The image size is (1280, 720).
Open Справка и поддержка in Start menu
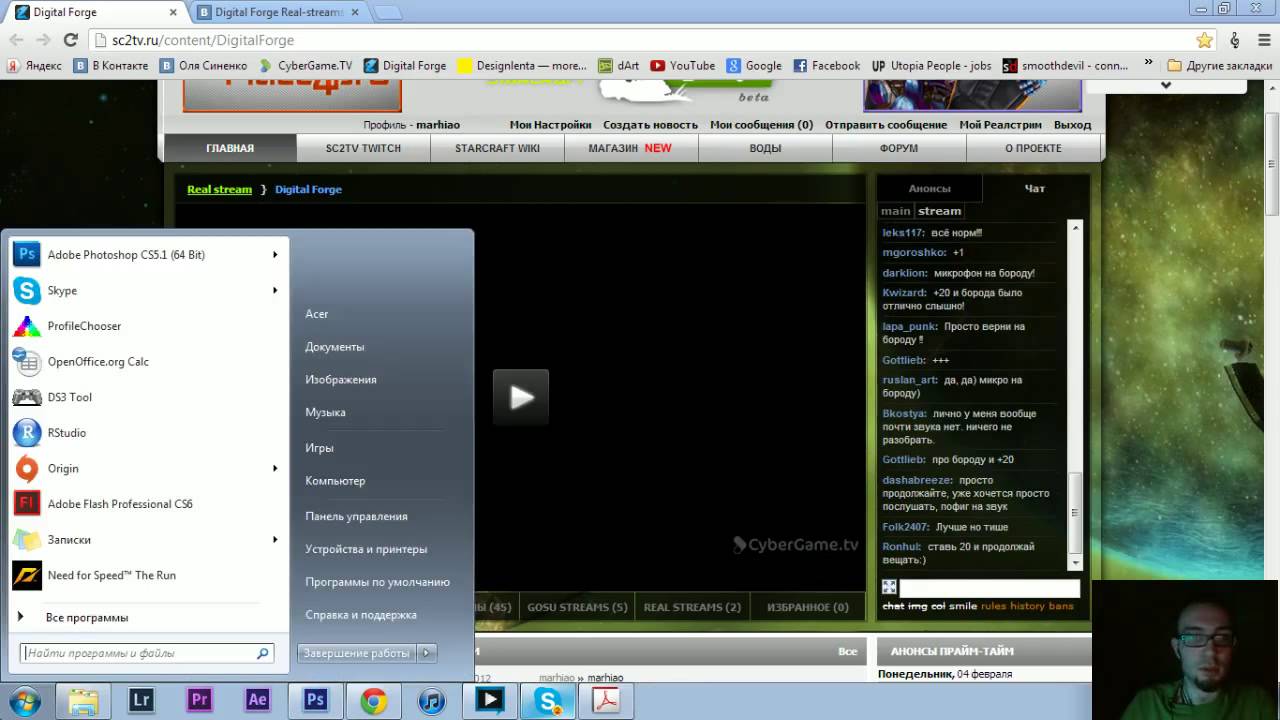click(x=361, y=615)
